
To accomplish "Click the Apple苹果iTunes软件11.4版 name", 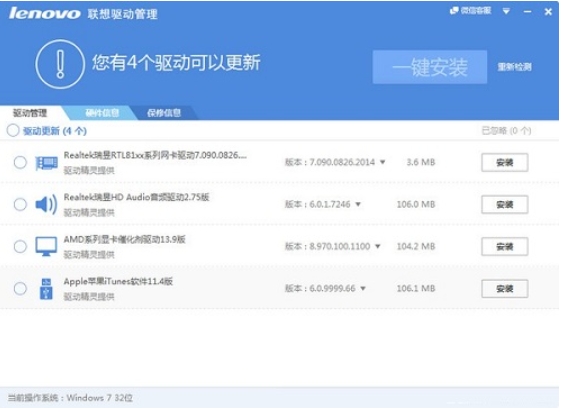I will coord(118,281).
